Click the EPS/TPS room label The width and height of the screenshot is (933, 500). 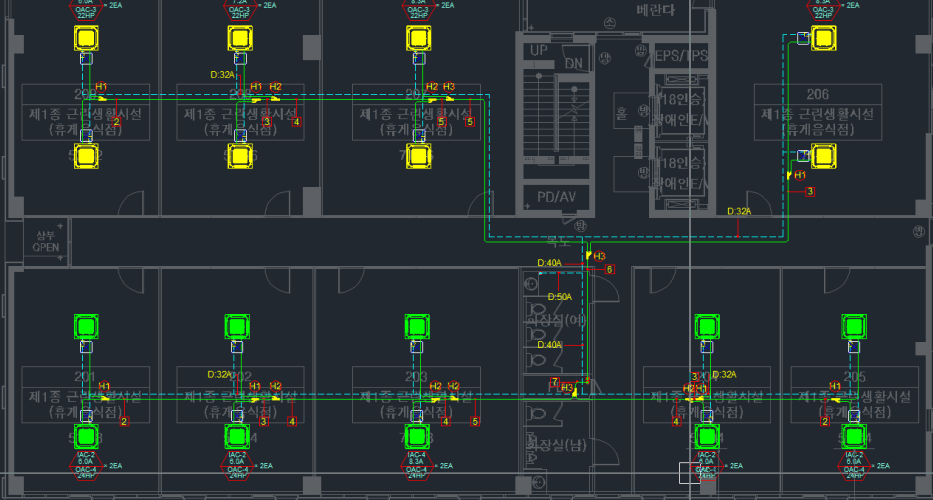pos(680,54)
